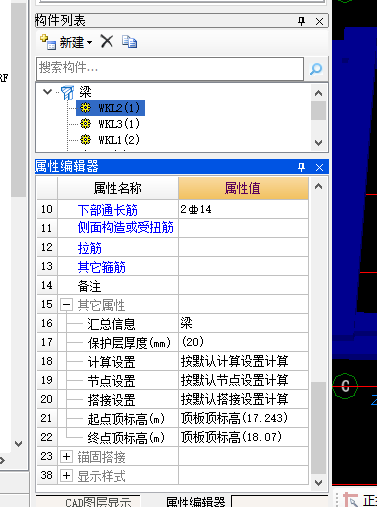Expand the 显示样式 group
This screenshot has height=507, width=377.
[x=66, y=475]
